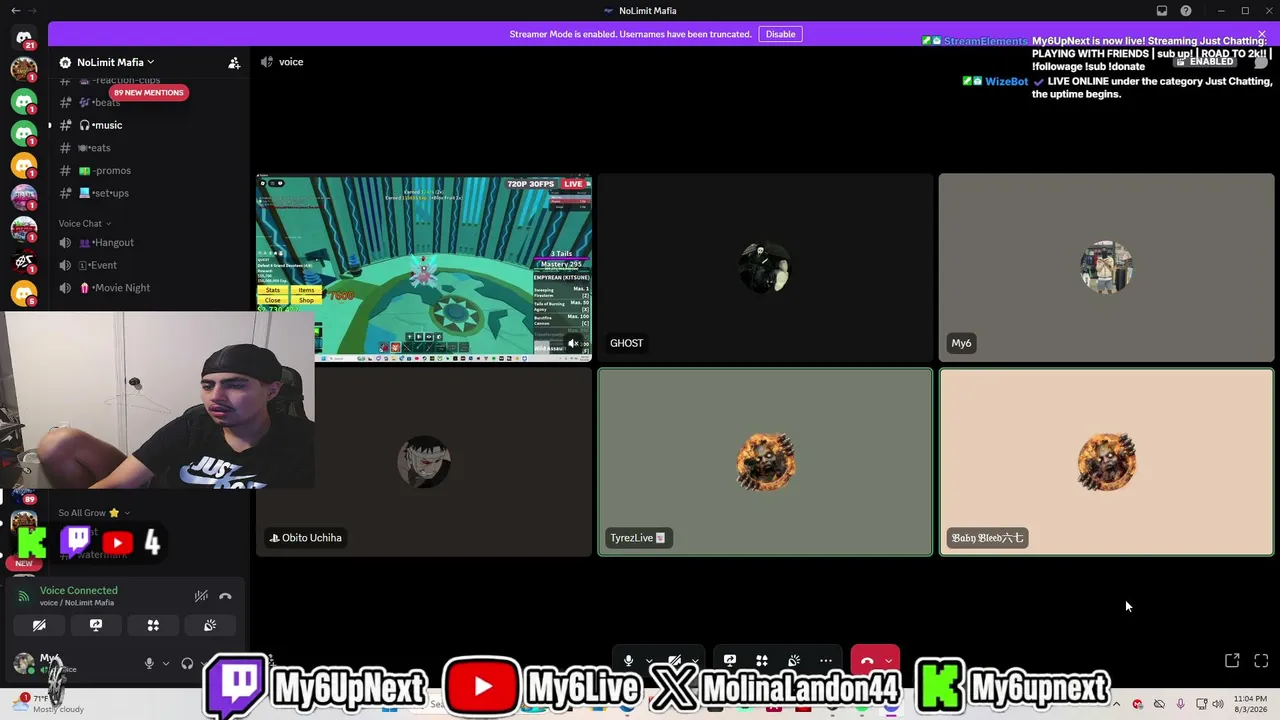The image size is (1280, 720).
Task: Open the help icon in title bar
Action: pos(1186,11)
